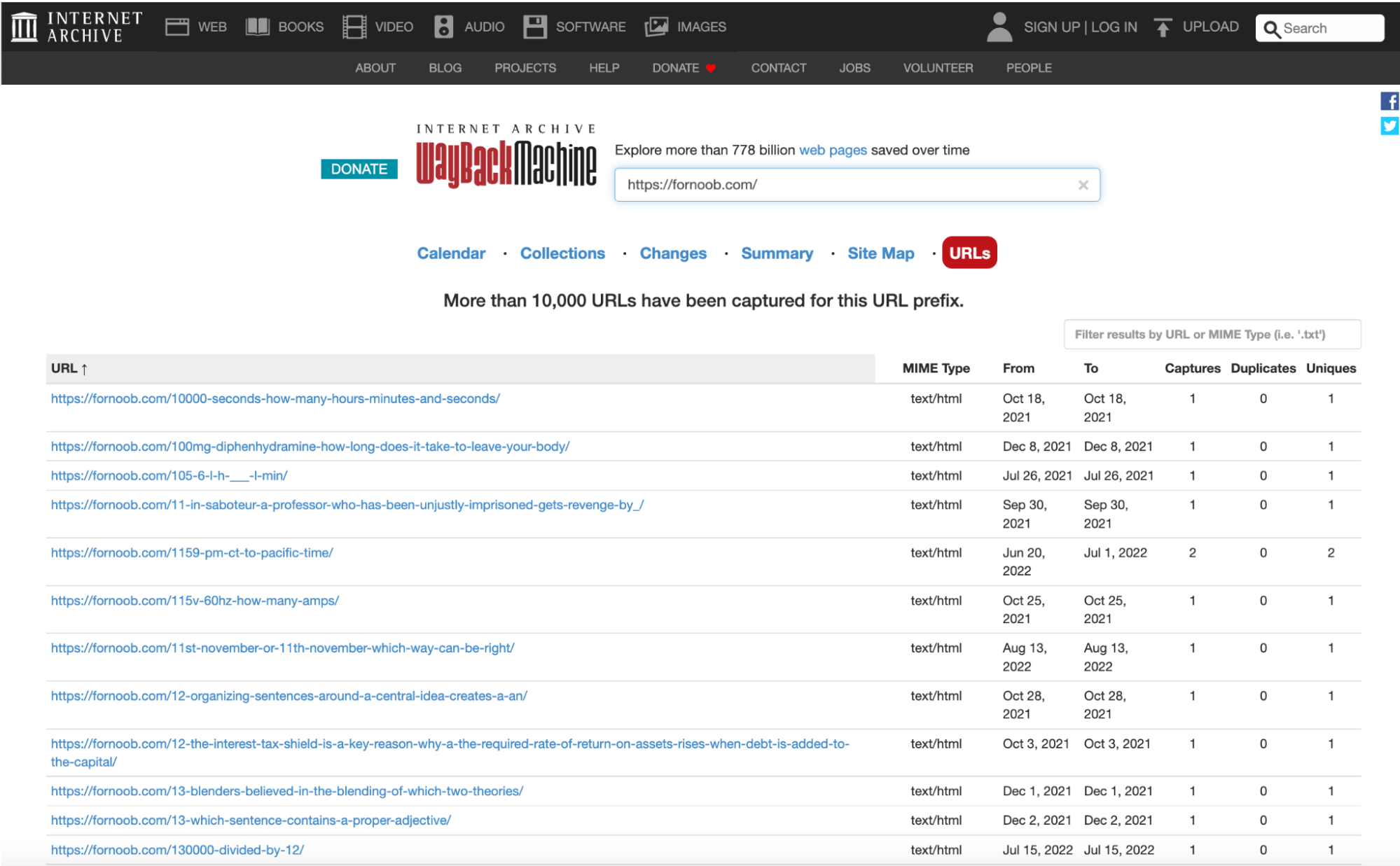The height and width of the screenshot is (866, 1400).
Task: Open the 13-which-sentence-contains-a-proper-adjective link
Action: (251, 820)
